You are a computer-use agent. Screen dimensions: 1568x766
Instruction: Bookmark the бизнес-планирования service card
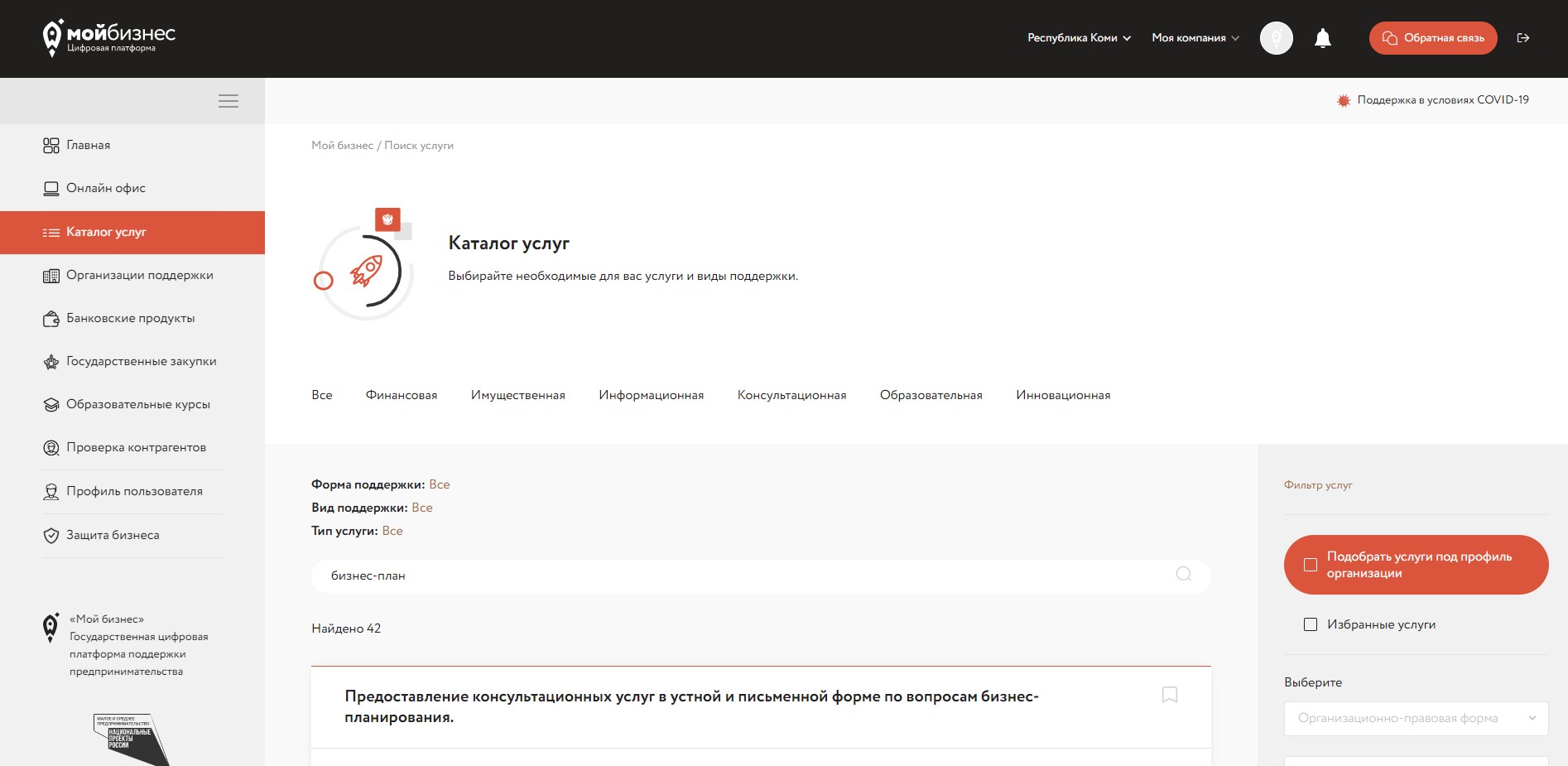1170,695
